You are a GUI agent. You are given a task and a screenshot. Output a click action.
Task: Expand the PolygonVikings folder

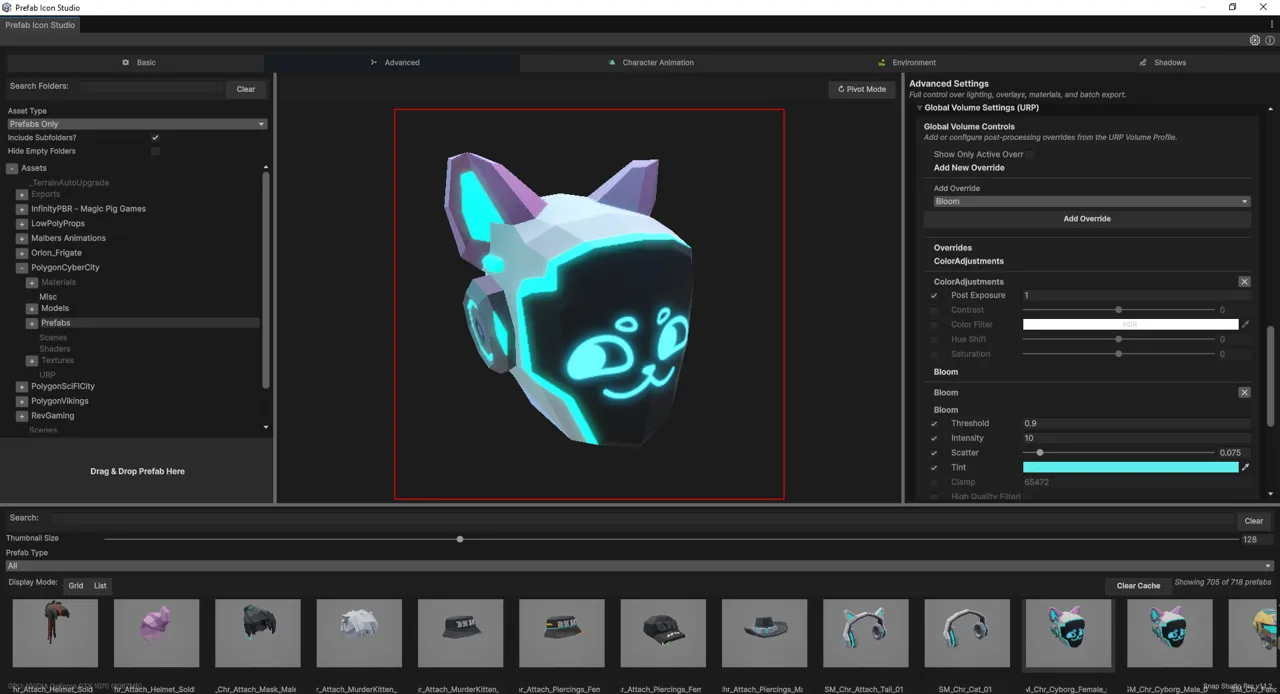click(x=22, y=401)
